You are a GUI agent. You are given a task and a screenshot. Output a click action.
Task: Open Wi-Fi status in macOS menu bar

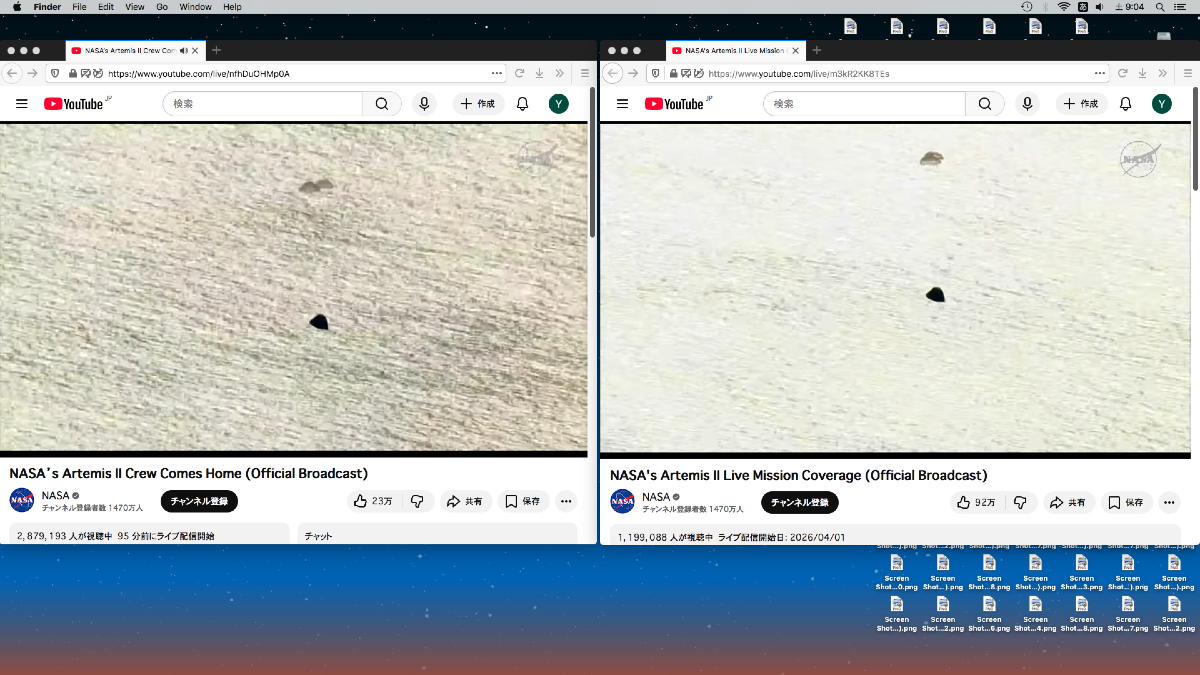click(x=1064, y=7)
